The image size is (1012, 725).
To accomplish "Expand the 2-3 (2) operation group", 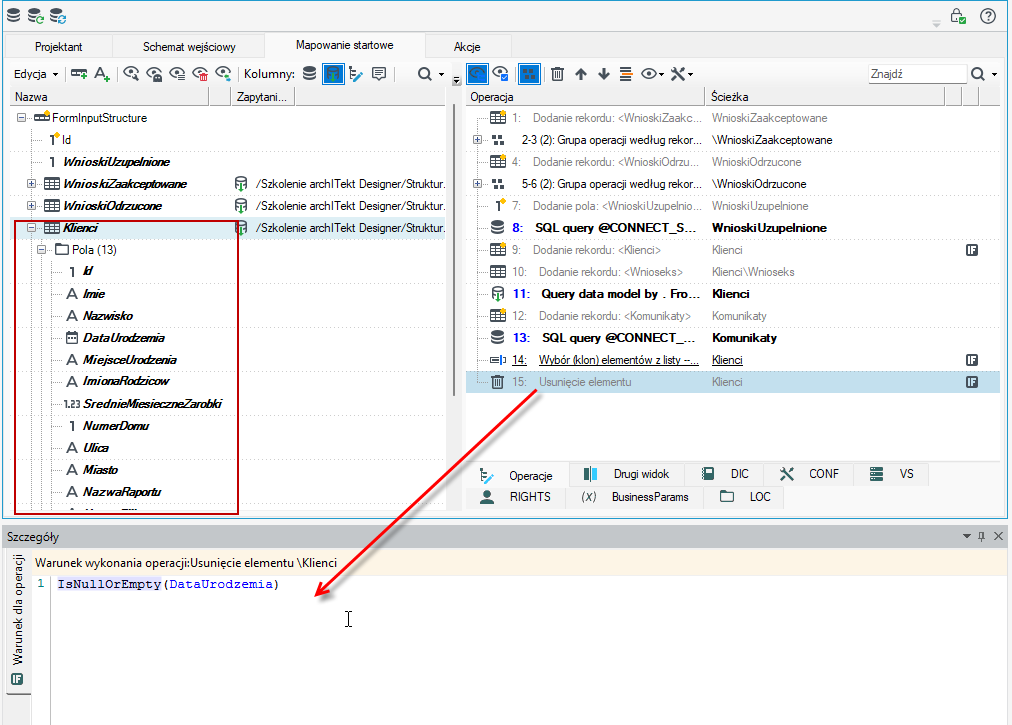I will coord(477,140).
